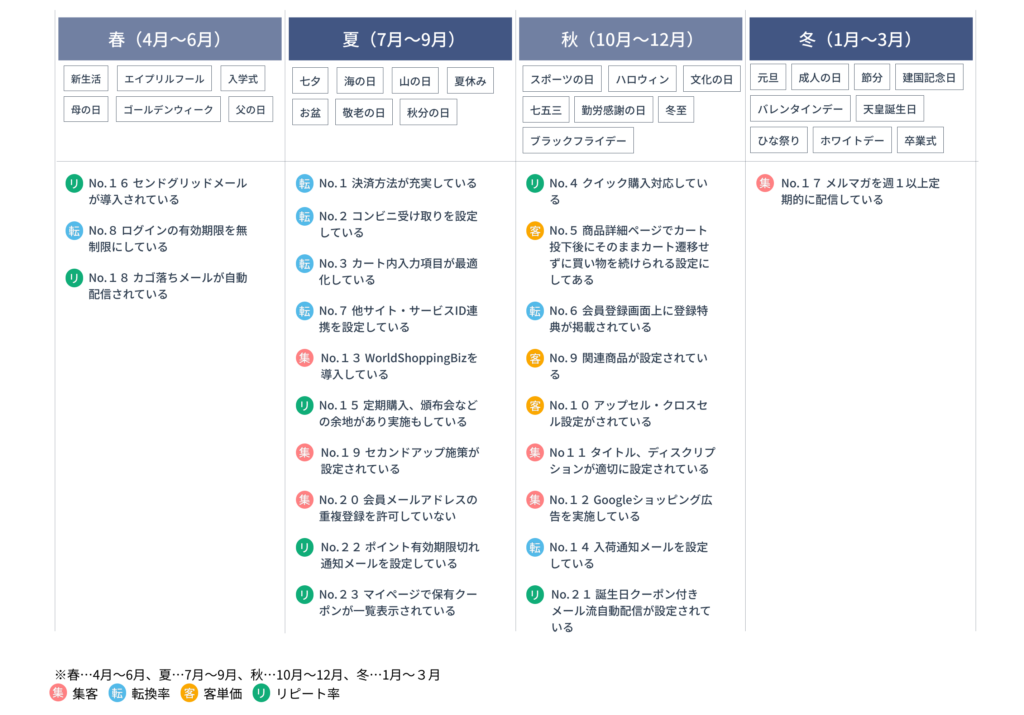Click the orange 客 badge beside No.9

click(x=535, y=358)
